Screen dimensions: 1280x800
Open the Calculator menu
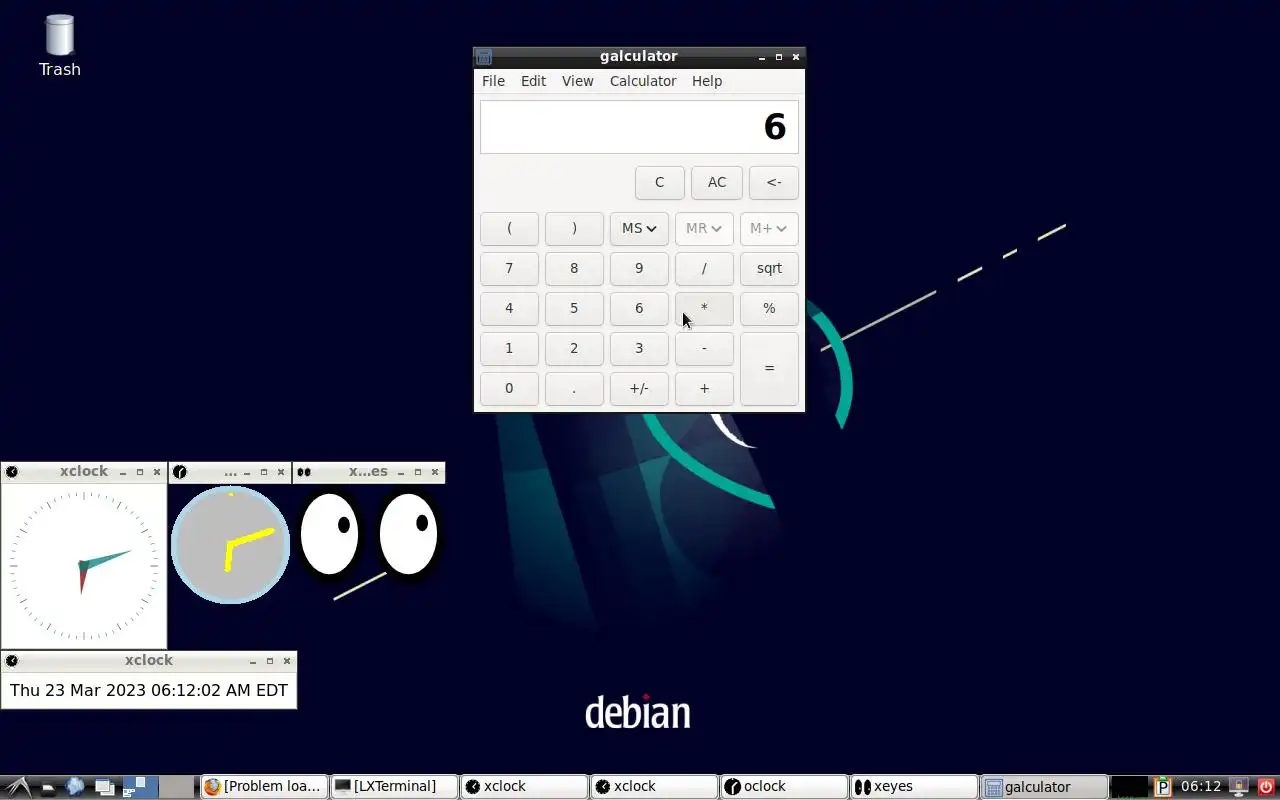click(643, 81)
